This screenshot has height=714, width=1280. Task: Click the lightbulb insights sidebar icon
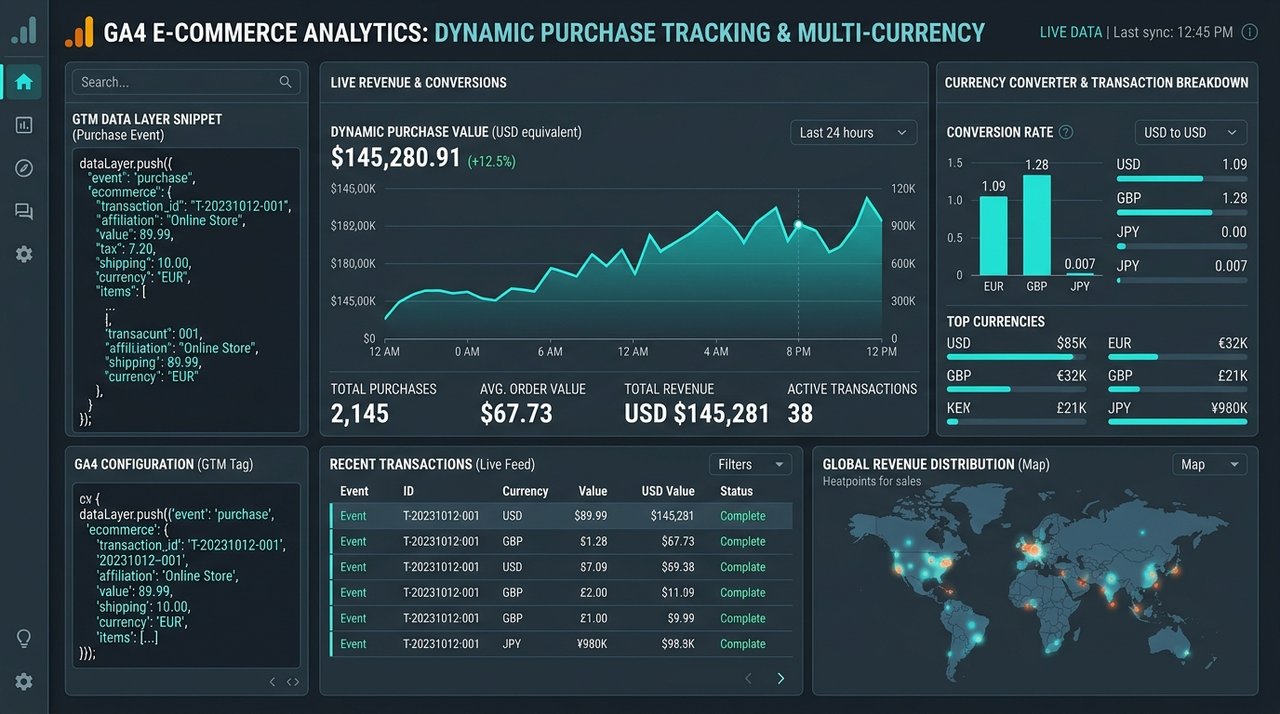(x=24, y=638)
